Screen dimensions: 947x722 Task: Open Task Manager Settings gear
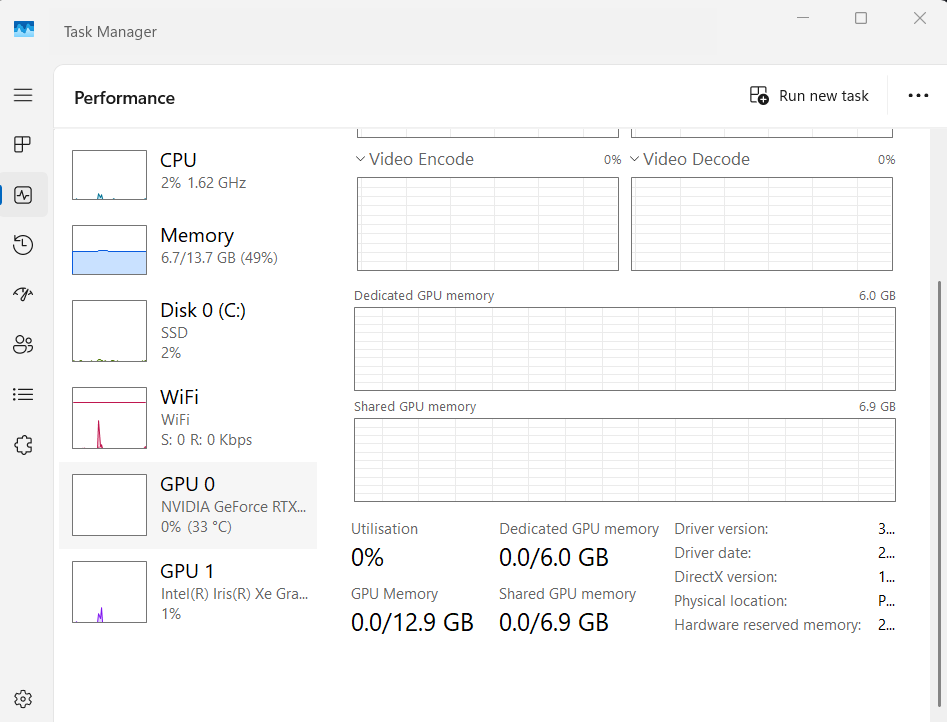coord(23,699)
